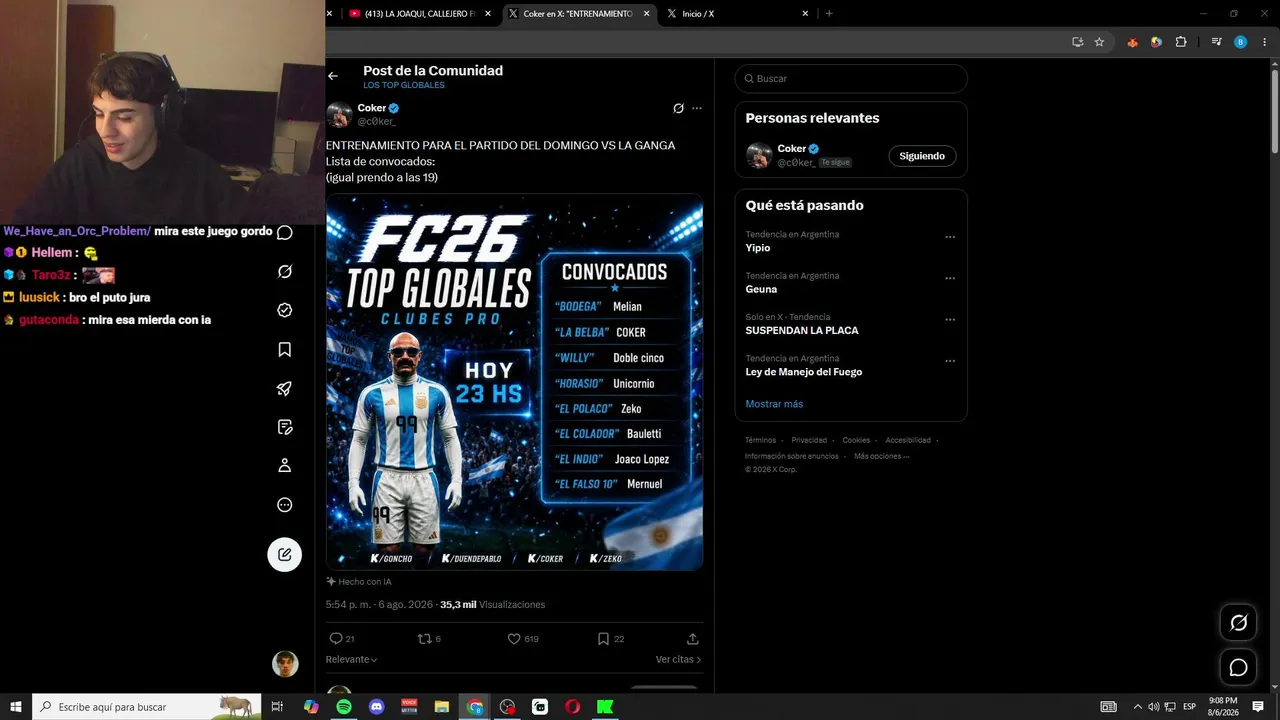Click the Grok icon on Coker's post

pos(678,108)
